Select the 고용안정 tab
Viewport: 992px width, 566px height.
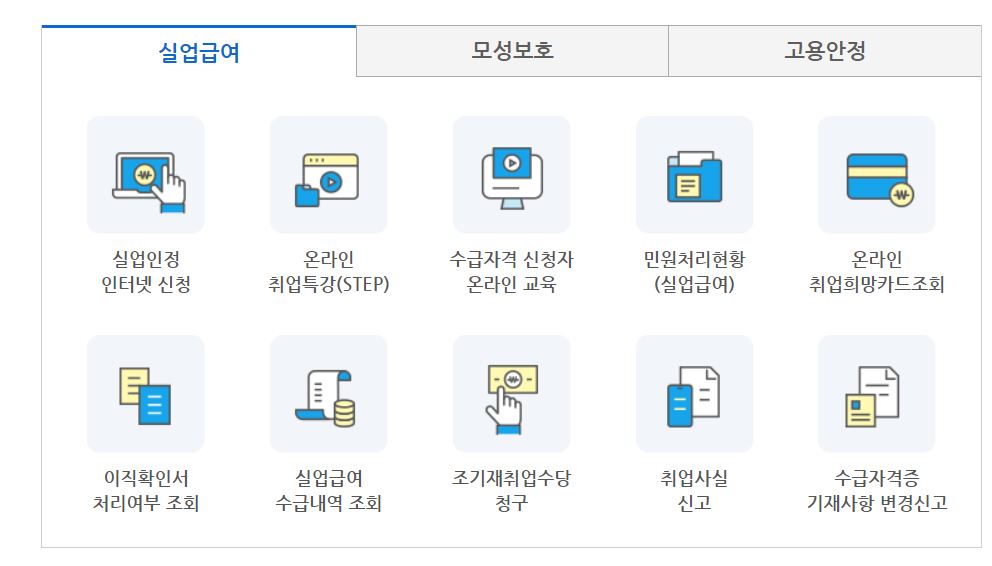(x=825, y=51)
